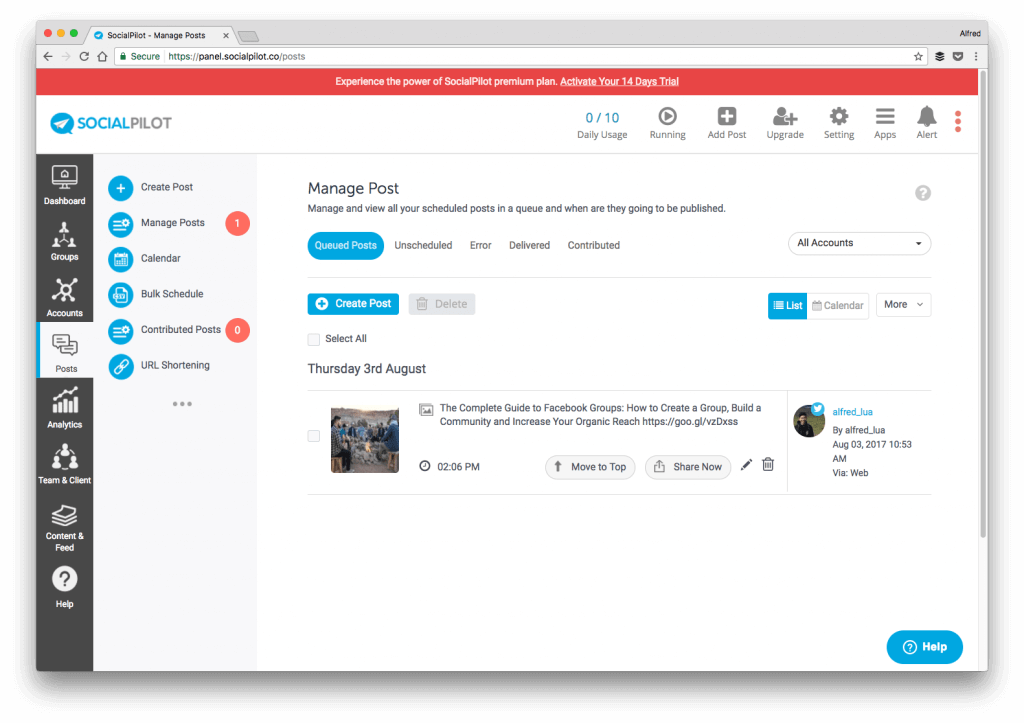1024x723 pixels.
Task: Open the All Accounts dropdown
Action: 859,243
